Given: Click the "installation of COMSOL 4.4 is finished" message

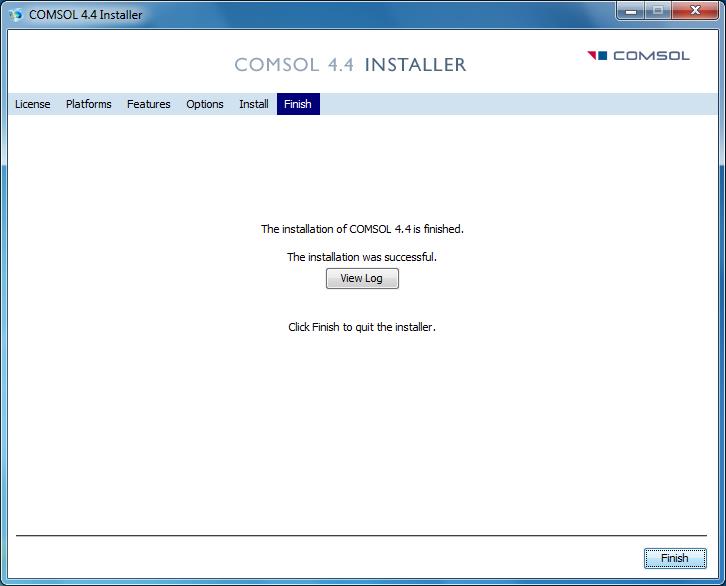Looking at the screenshot, I should tap(362, 229).
